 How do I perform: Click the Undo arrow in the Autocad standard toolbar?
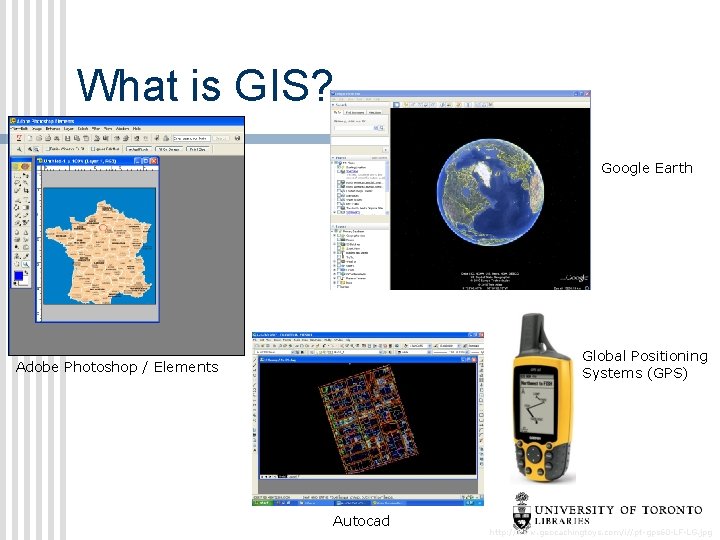325,345
